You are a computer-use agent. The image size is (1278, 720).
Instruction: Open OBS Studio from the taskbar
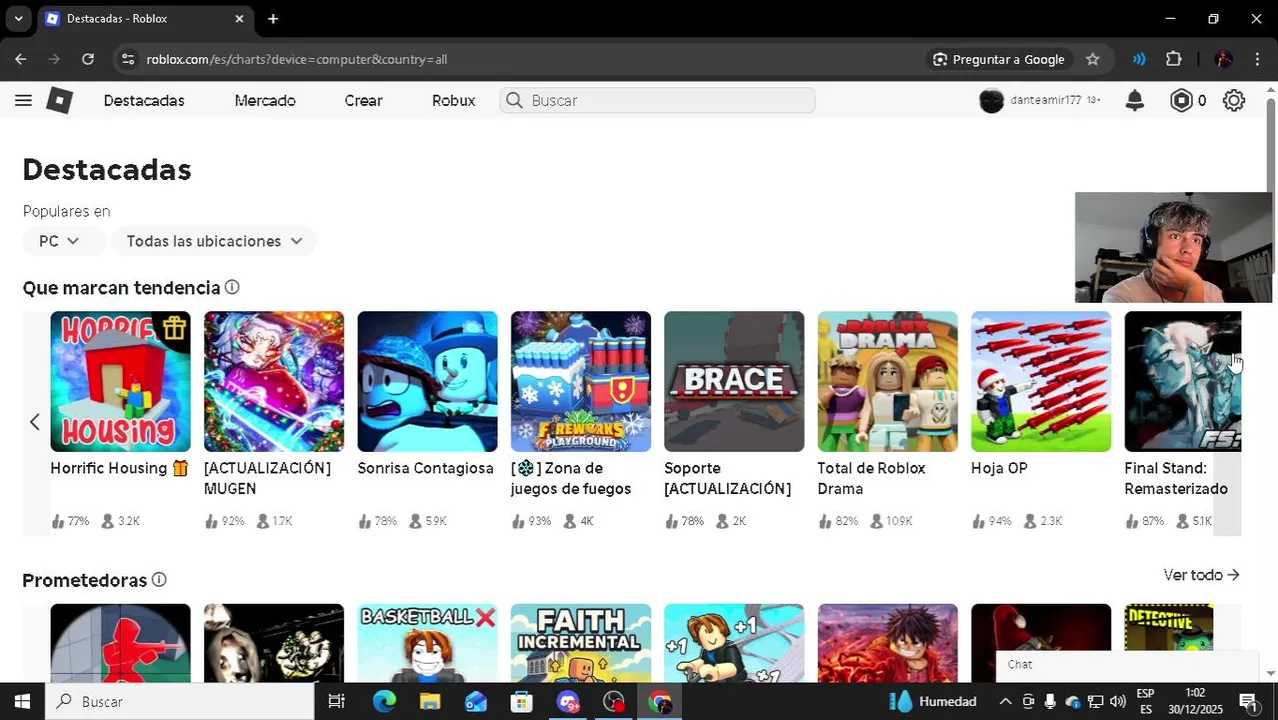614,701
